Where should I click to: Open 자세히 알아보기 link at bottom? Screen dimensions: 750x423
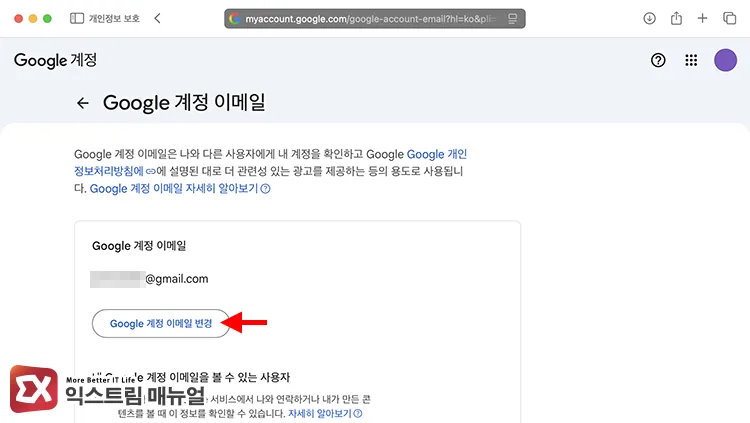(325, 413)
